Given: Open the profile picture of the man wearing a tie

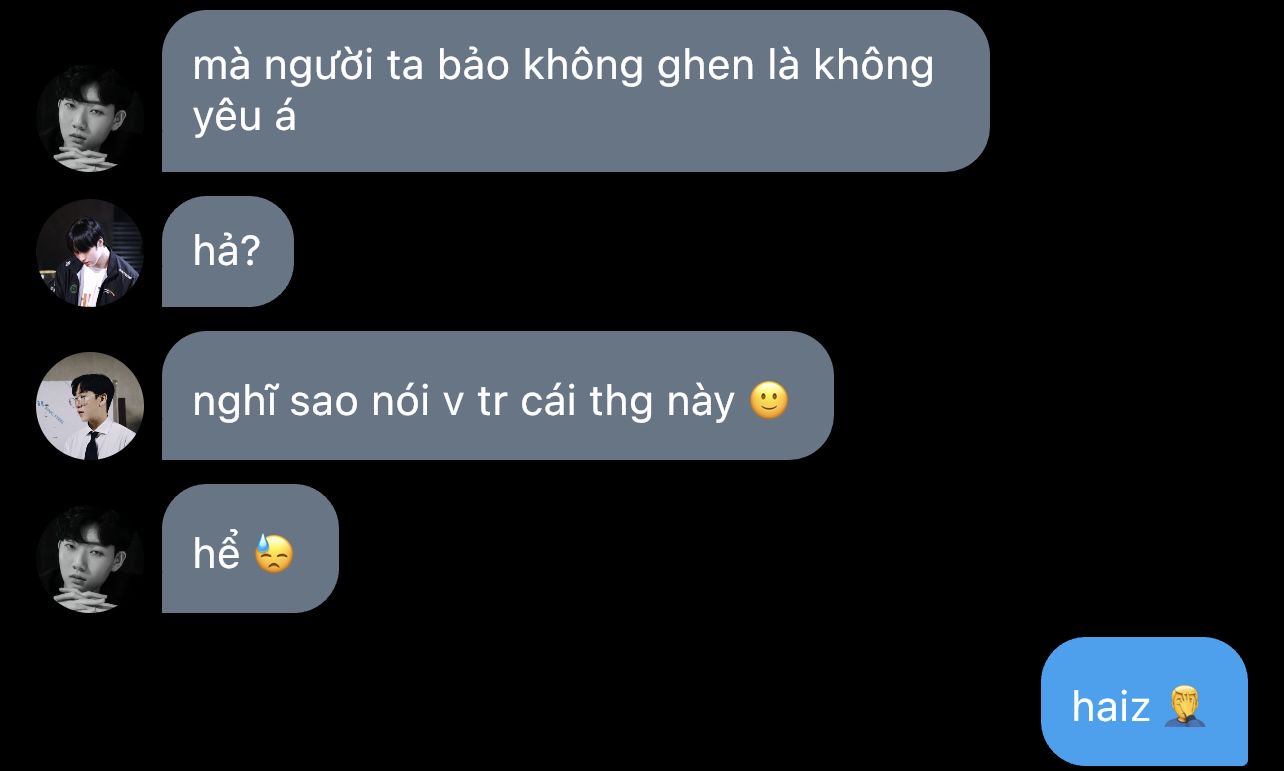Looking at the screenshot, I should point(90,406).
